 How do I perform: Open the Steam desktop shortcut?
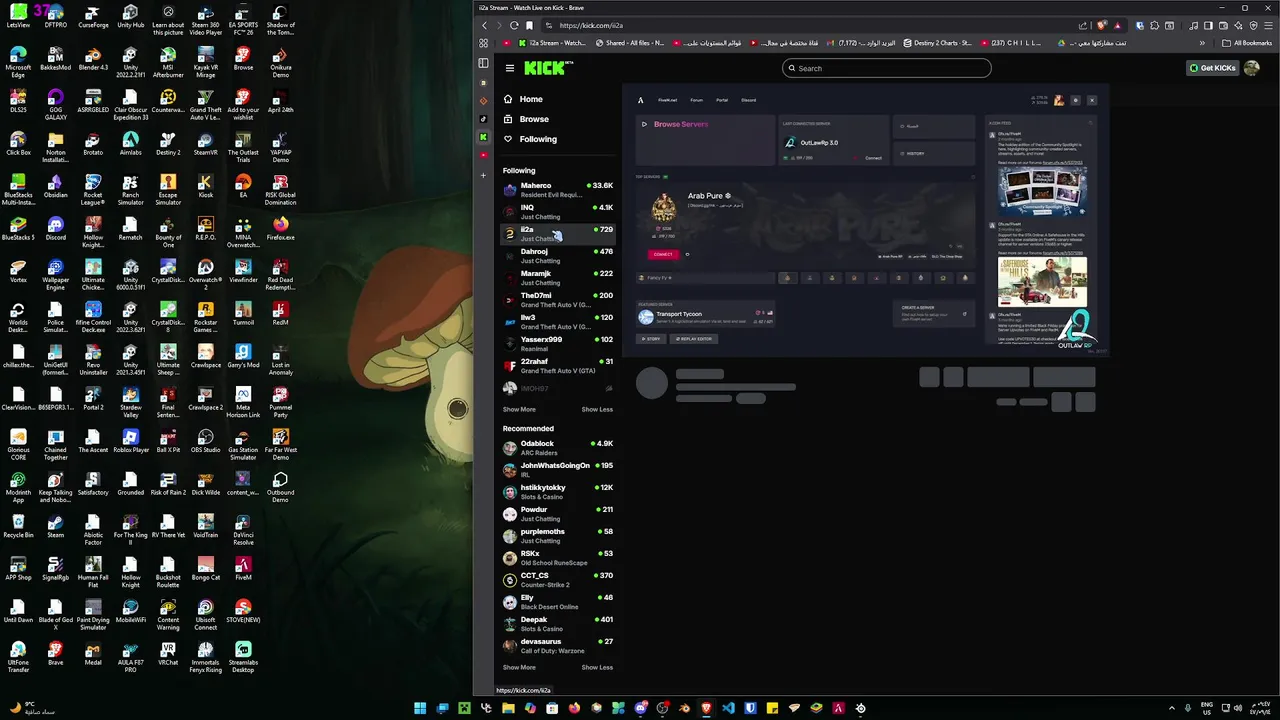[x=55, y=525]
